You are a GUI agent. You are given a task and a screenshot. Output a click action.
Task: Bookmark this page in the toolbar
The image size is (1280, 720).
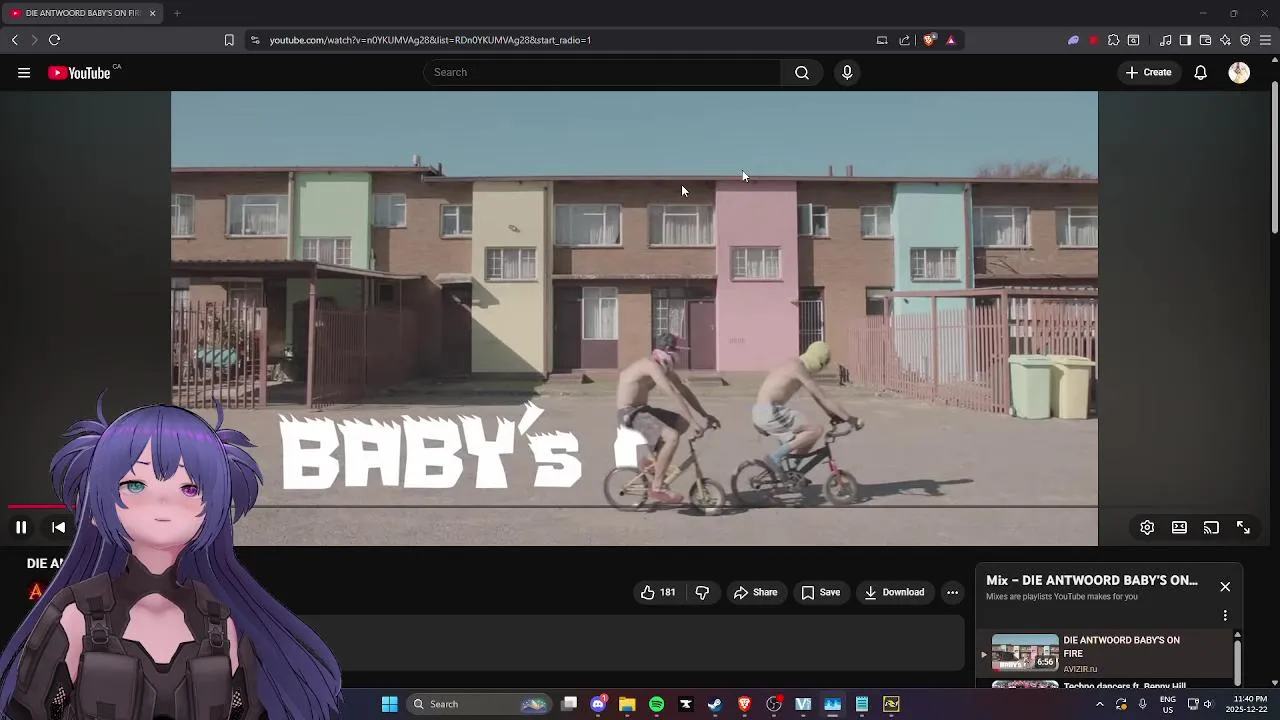[229, 40]
